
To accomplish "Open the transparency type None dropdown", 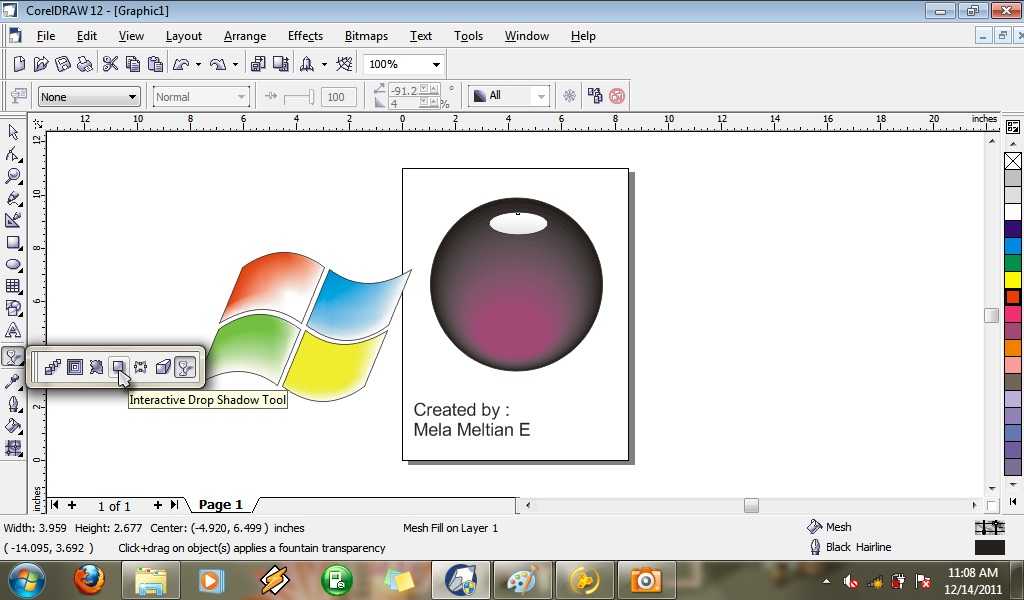I will coord(133,97).
